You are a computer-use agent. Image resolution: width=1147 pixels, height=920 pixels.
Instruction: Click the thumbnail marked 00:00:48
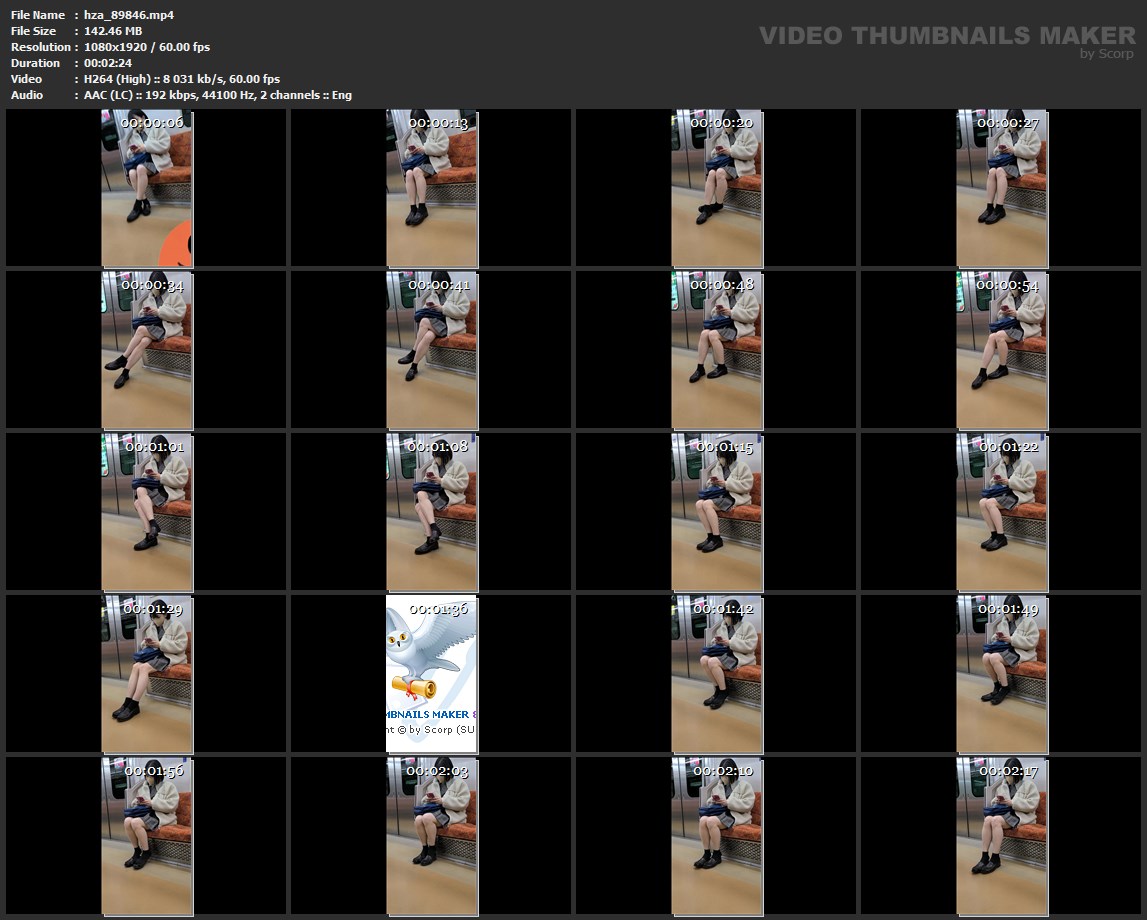point(717,350)
